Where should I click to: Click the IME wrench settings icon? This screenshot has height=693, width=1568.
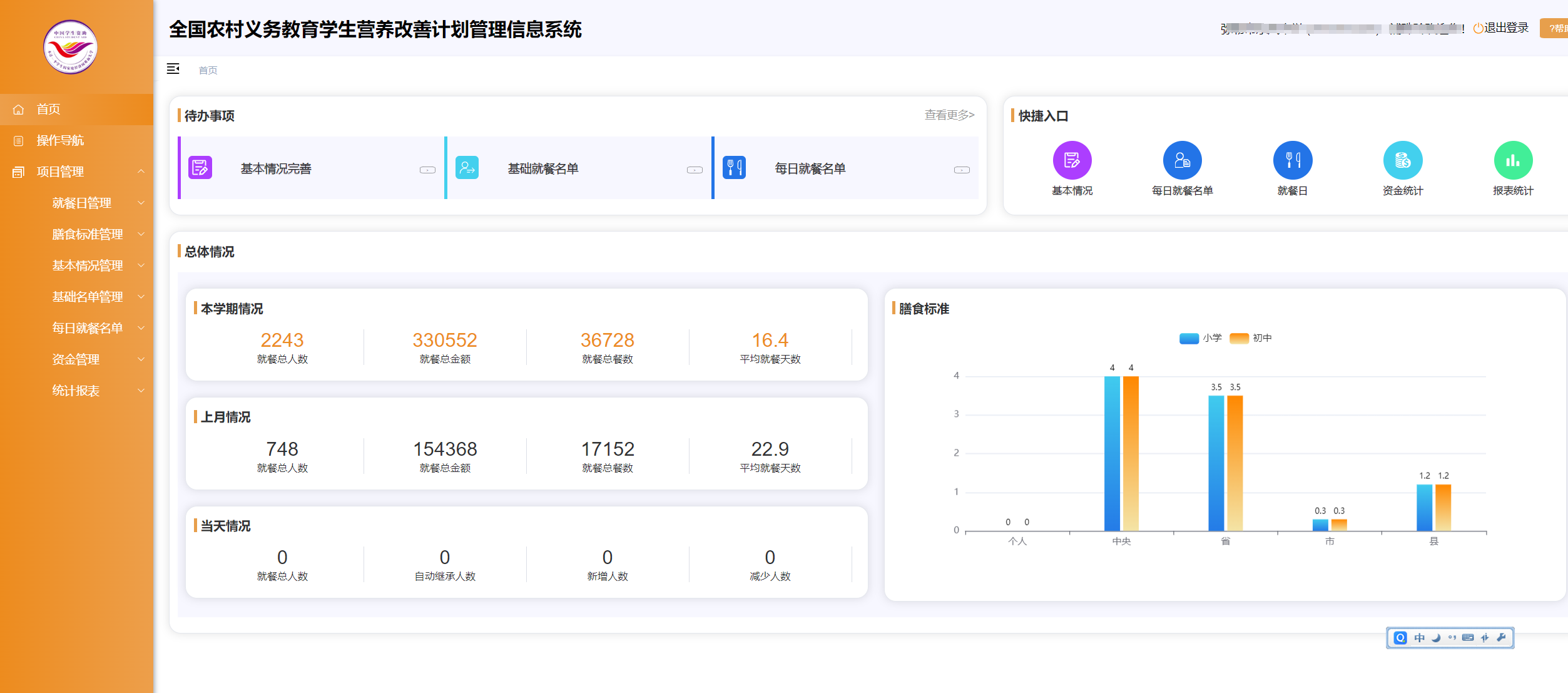[1501, 637]
